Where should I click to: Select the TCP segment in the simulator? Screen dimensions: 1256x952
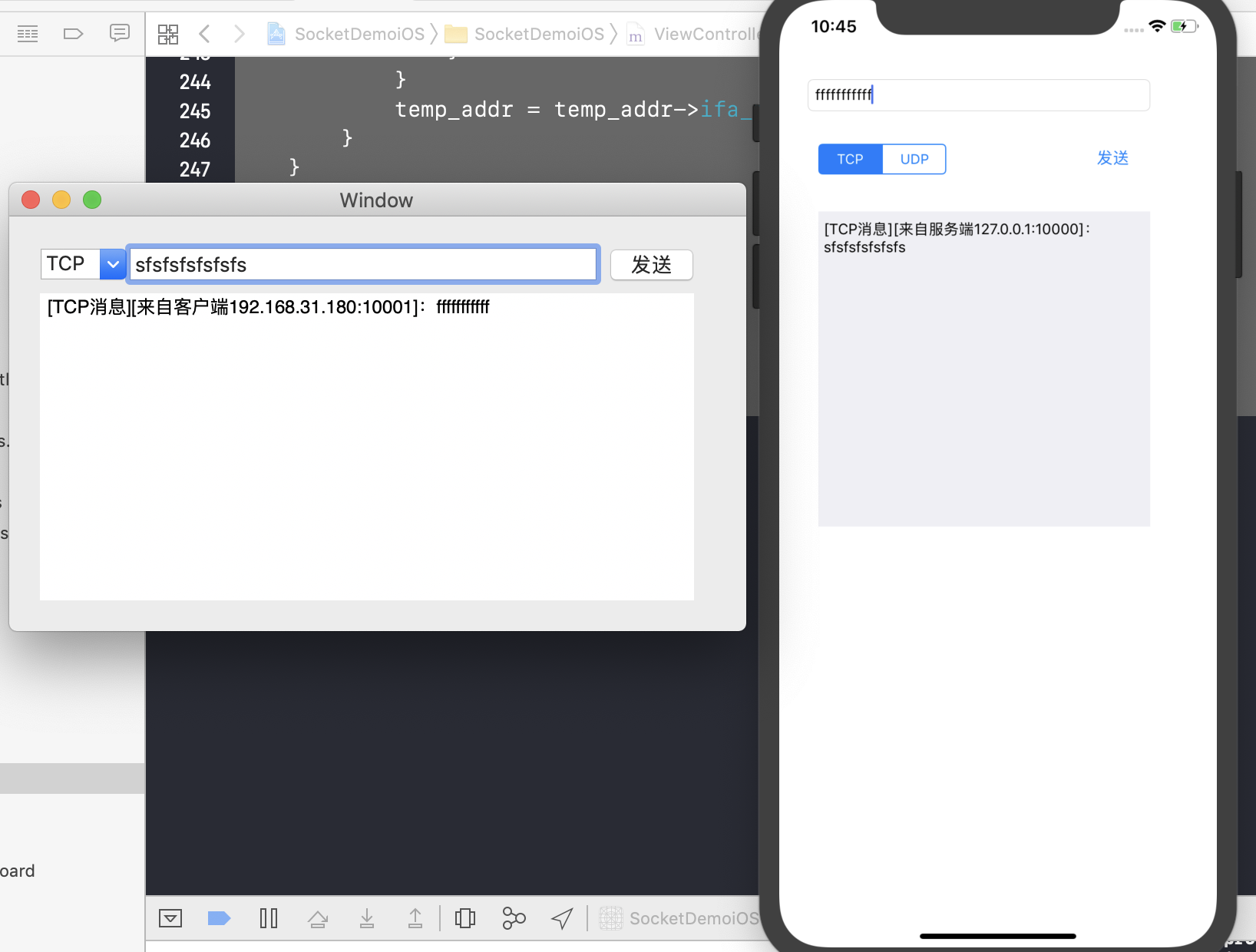(x=851, y=159)
